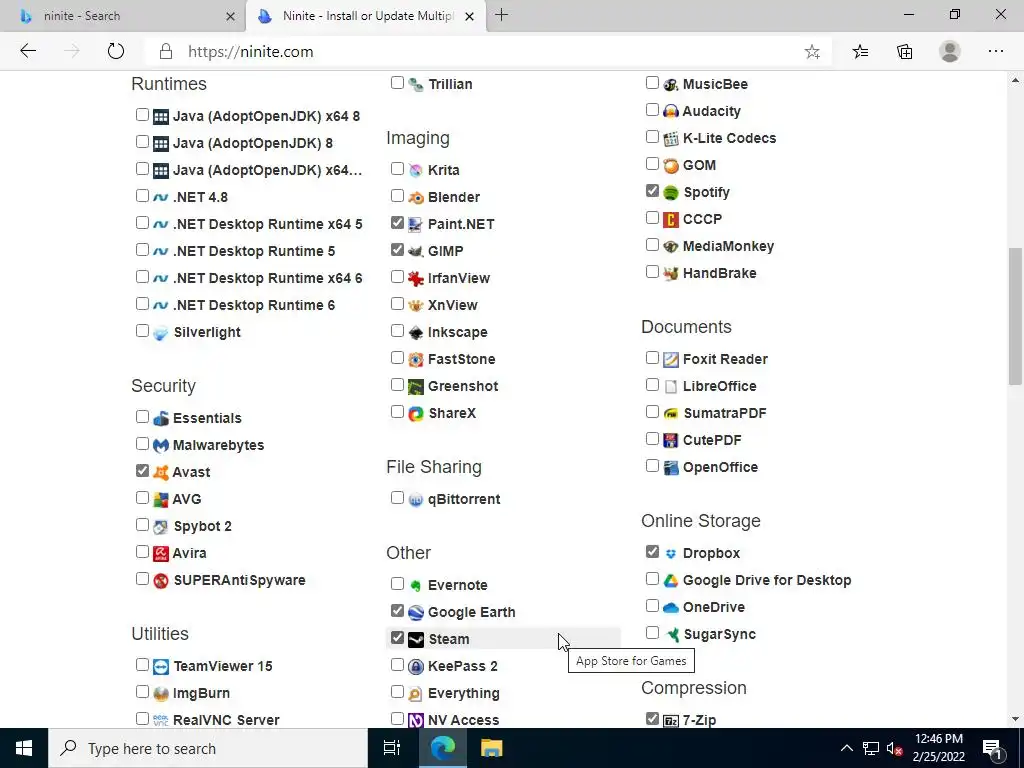
Task: Refresh the Ninite page
Action: (x=116, y=51)
